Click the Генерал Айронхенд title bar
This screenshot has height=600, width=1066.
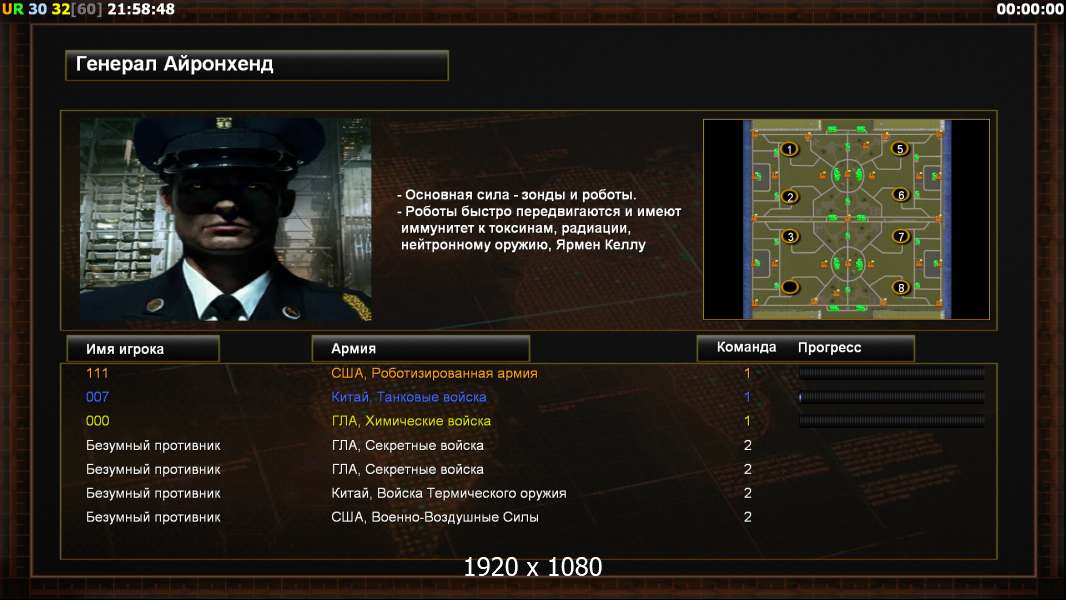pyautogui.click(x=257, y=65)
